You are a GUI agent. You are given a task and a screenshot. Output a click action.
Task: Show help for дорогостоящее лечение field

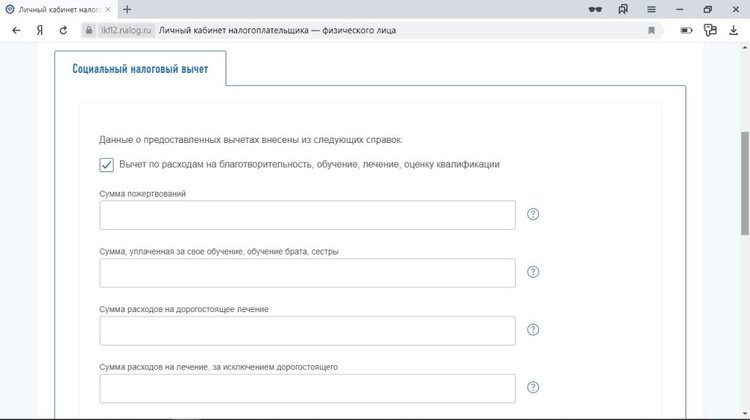pos(533,330)
